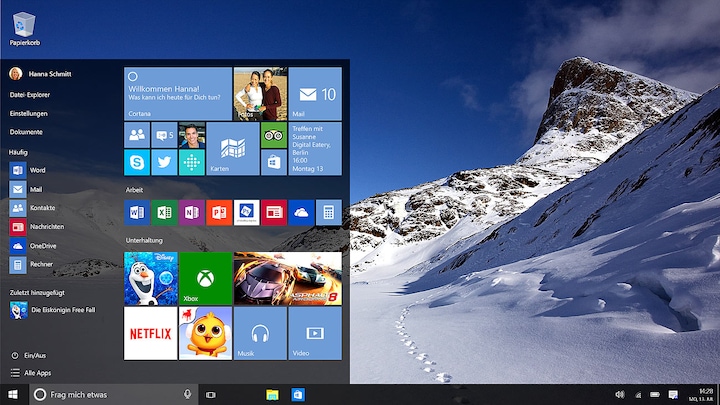
Task: Launch the Asphalt 8 game tile
Action: [x=287, y=278]
